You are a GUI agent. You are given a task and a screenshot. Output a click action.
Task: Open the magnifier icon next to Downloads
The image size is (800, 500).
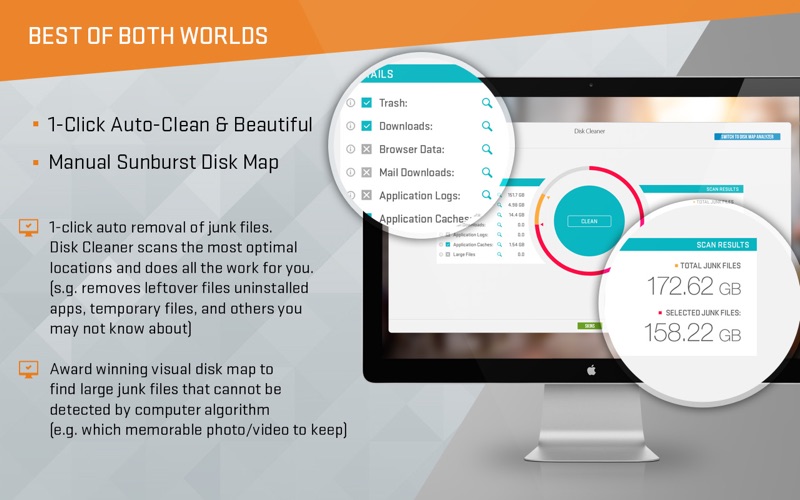487,126
